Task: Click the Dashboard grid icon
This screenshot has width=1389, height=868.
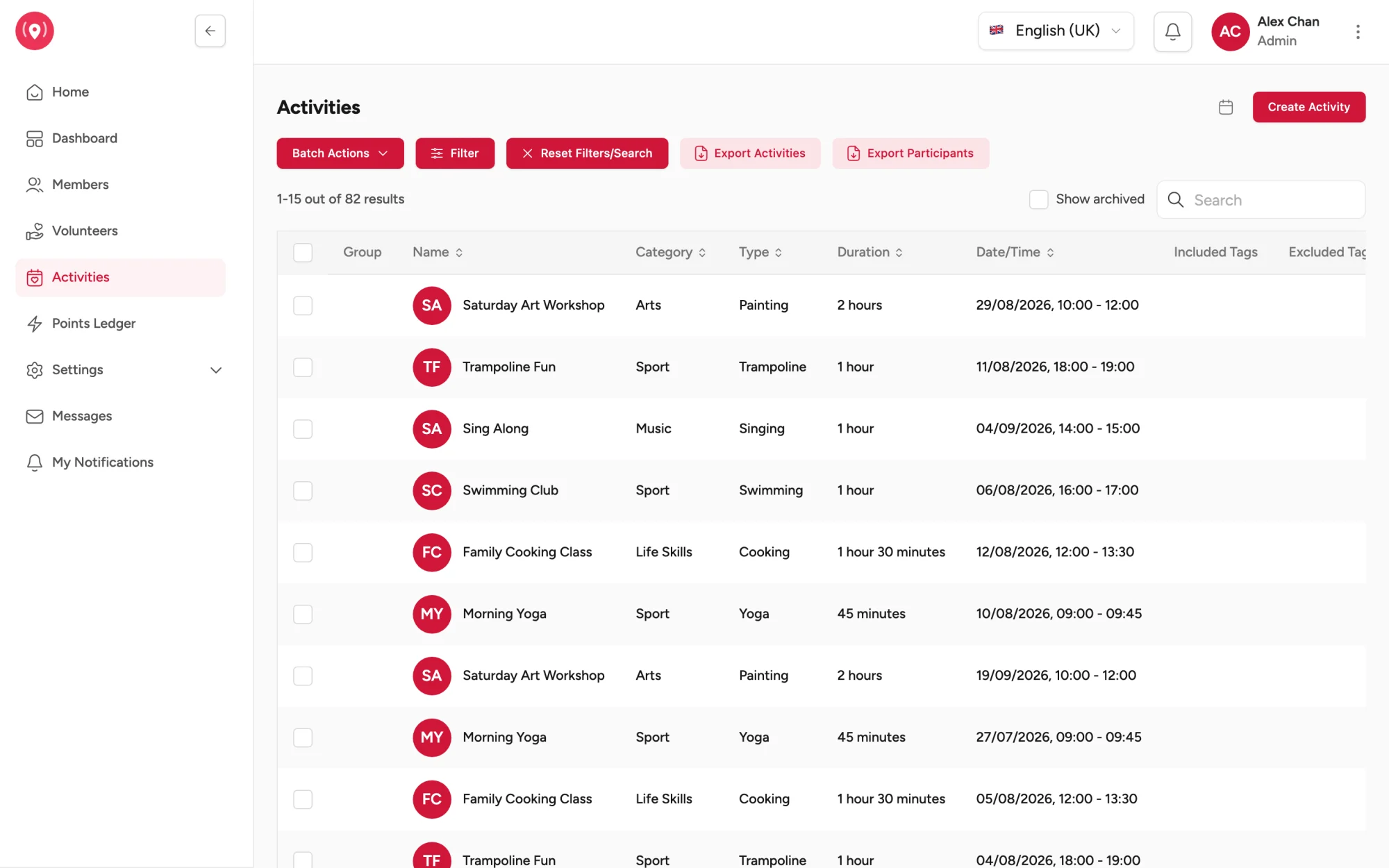Action: [35, 139]
